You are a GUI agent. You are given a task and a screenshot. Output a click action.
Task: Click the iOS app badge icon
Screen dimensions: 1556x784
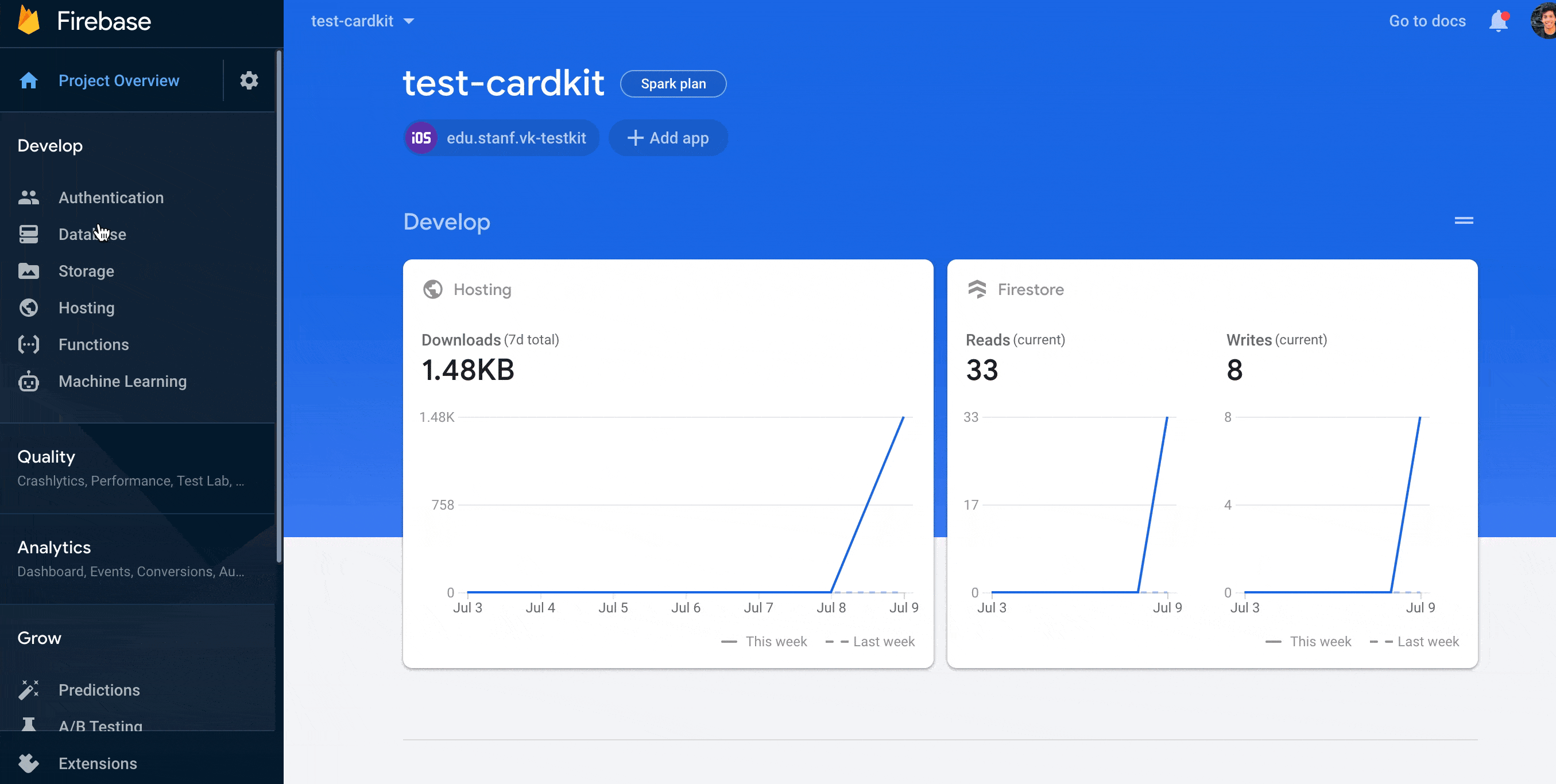421,138
